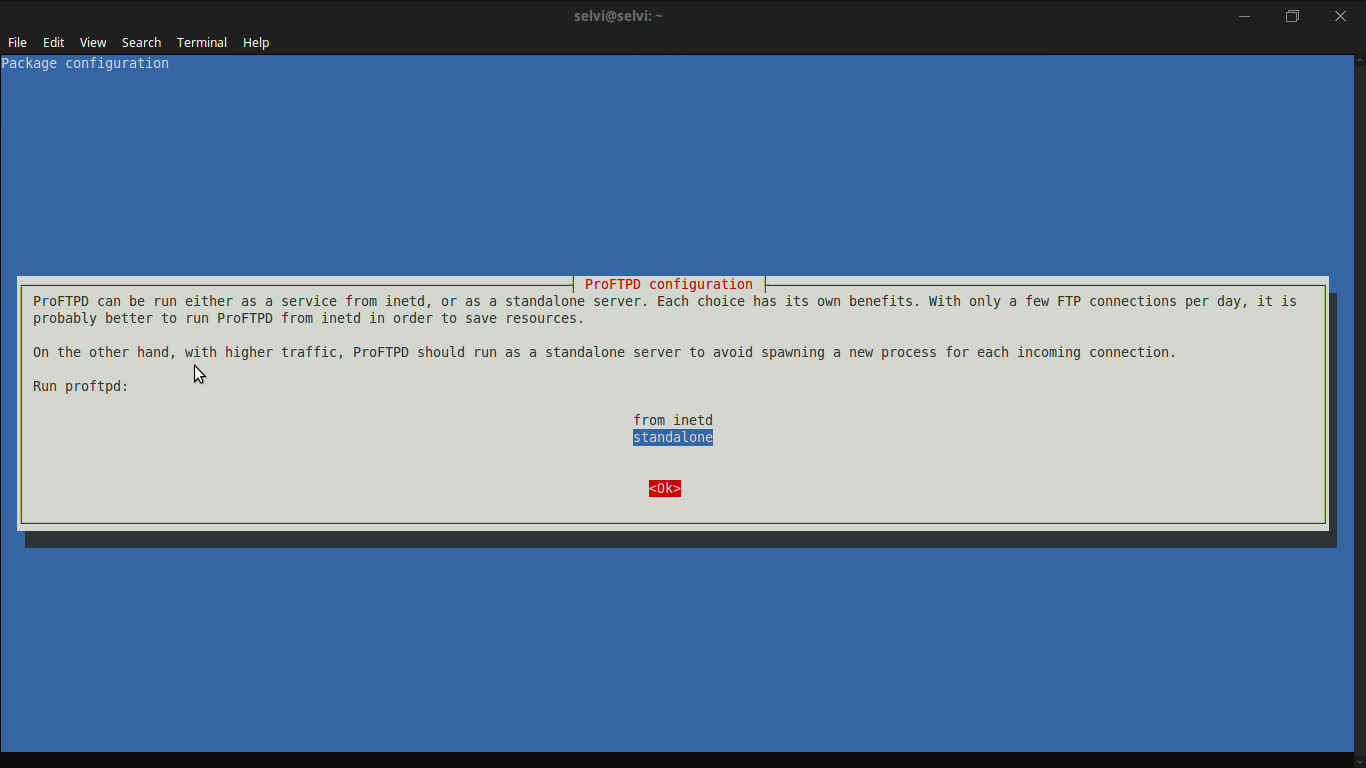Restore the terminal window size
The height and width of the screenshot is (768, 1366).
click(x=1292, y=16)
